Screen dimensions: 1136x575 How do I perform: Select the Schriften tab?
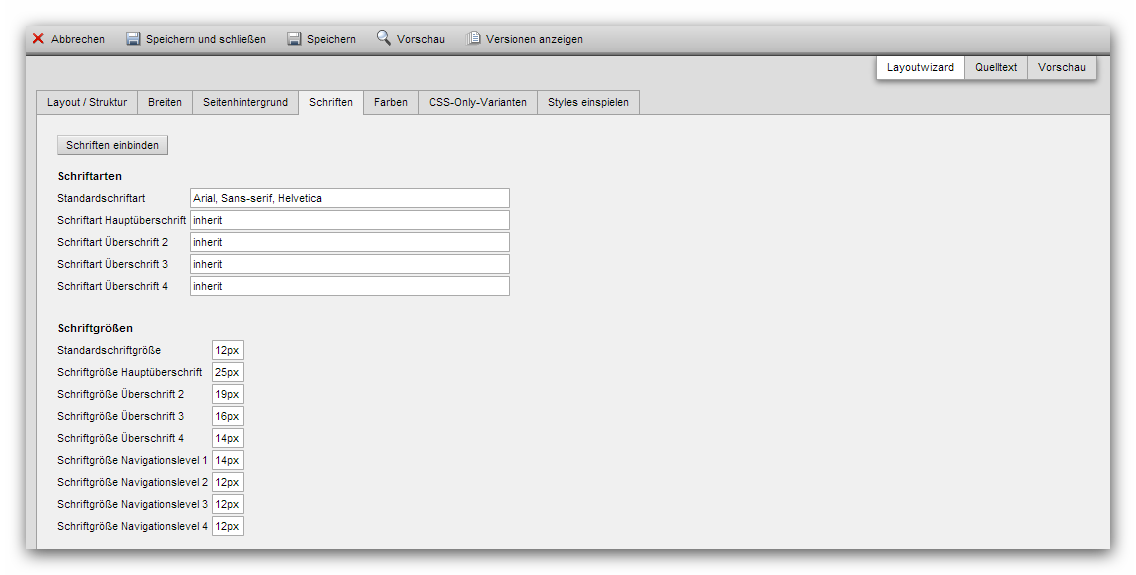331,102
